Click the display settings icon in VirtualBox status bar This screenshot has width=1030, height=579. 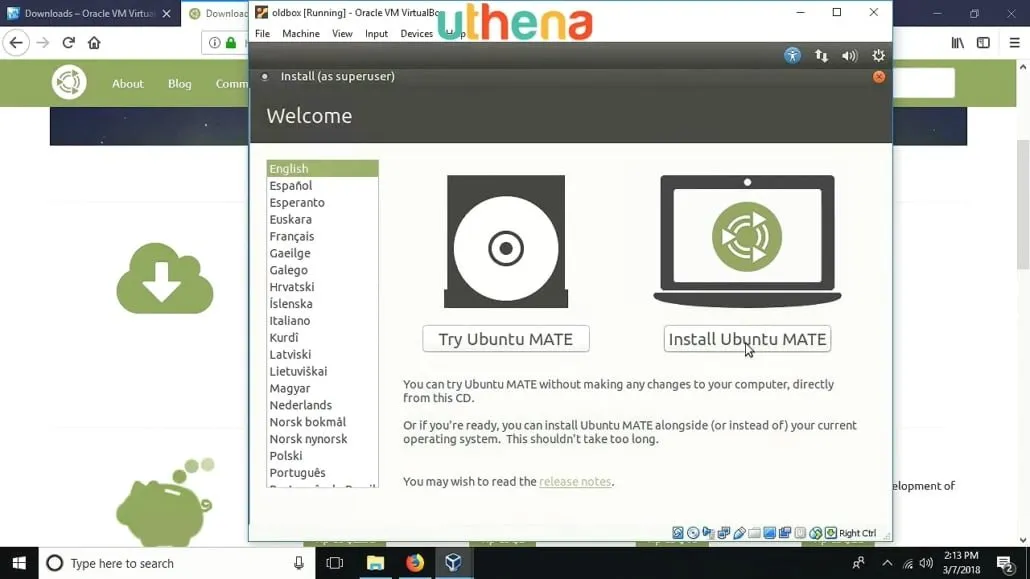click(x=769, y=533)
